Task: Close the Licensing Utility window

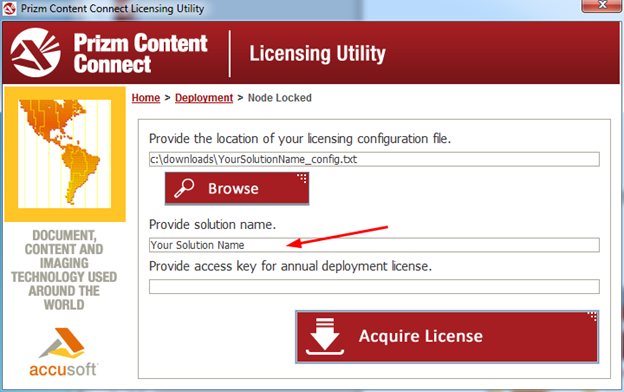Action: coord(601,6)
